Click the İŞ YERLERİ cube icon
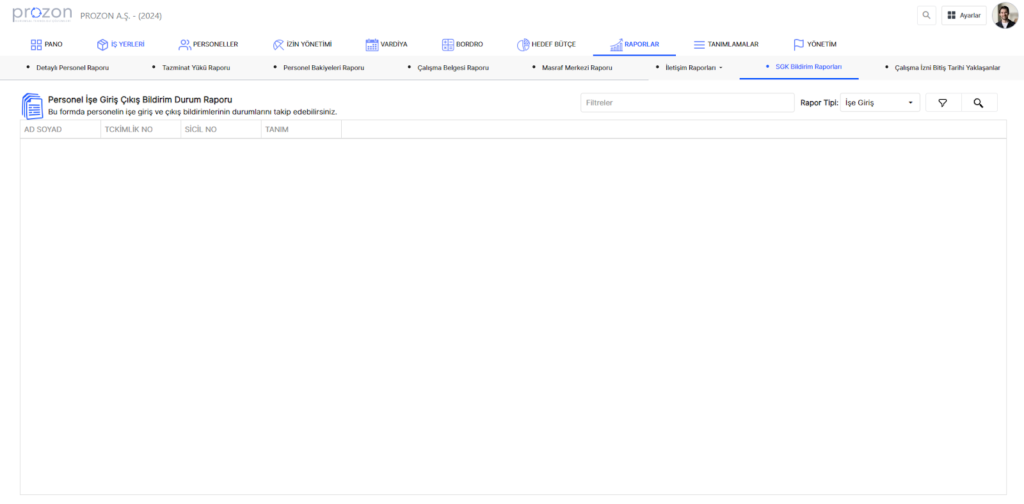1024x504 pixels. pos(102,45)
